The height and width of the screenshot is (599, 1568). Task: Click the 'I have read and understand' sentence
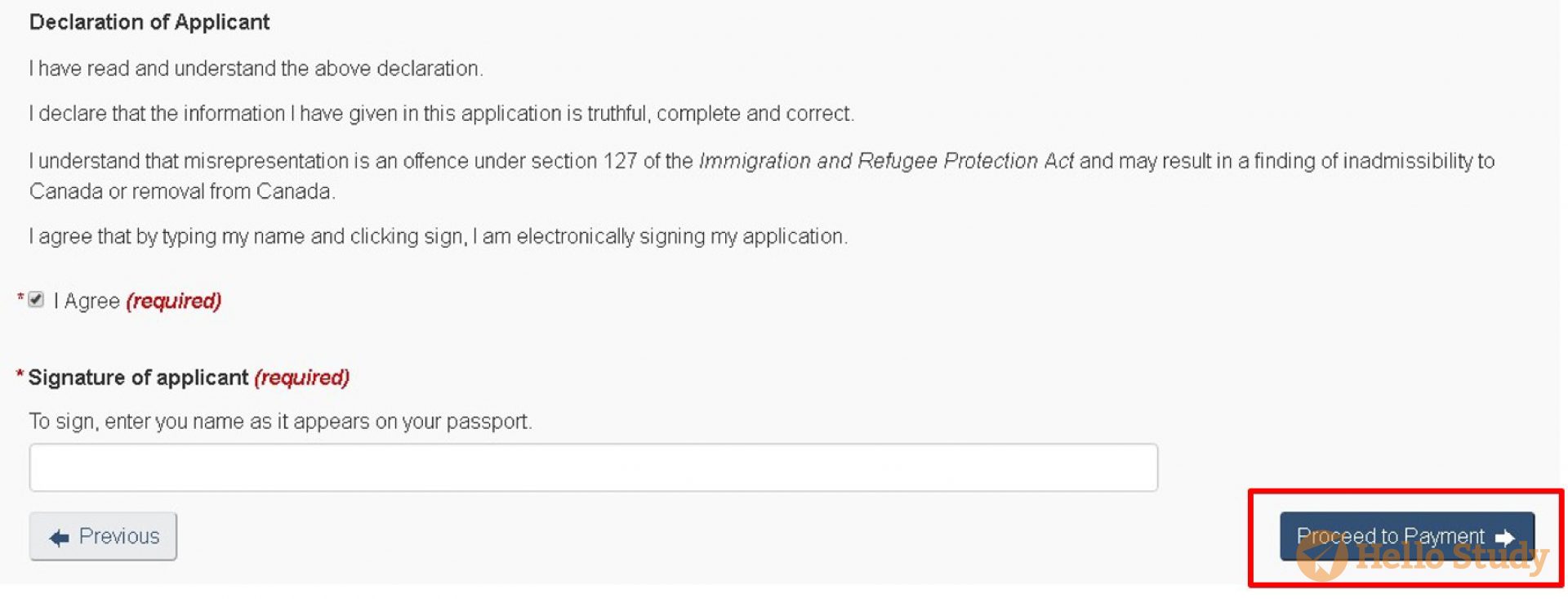(256, 69)
